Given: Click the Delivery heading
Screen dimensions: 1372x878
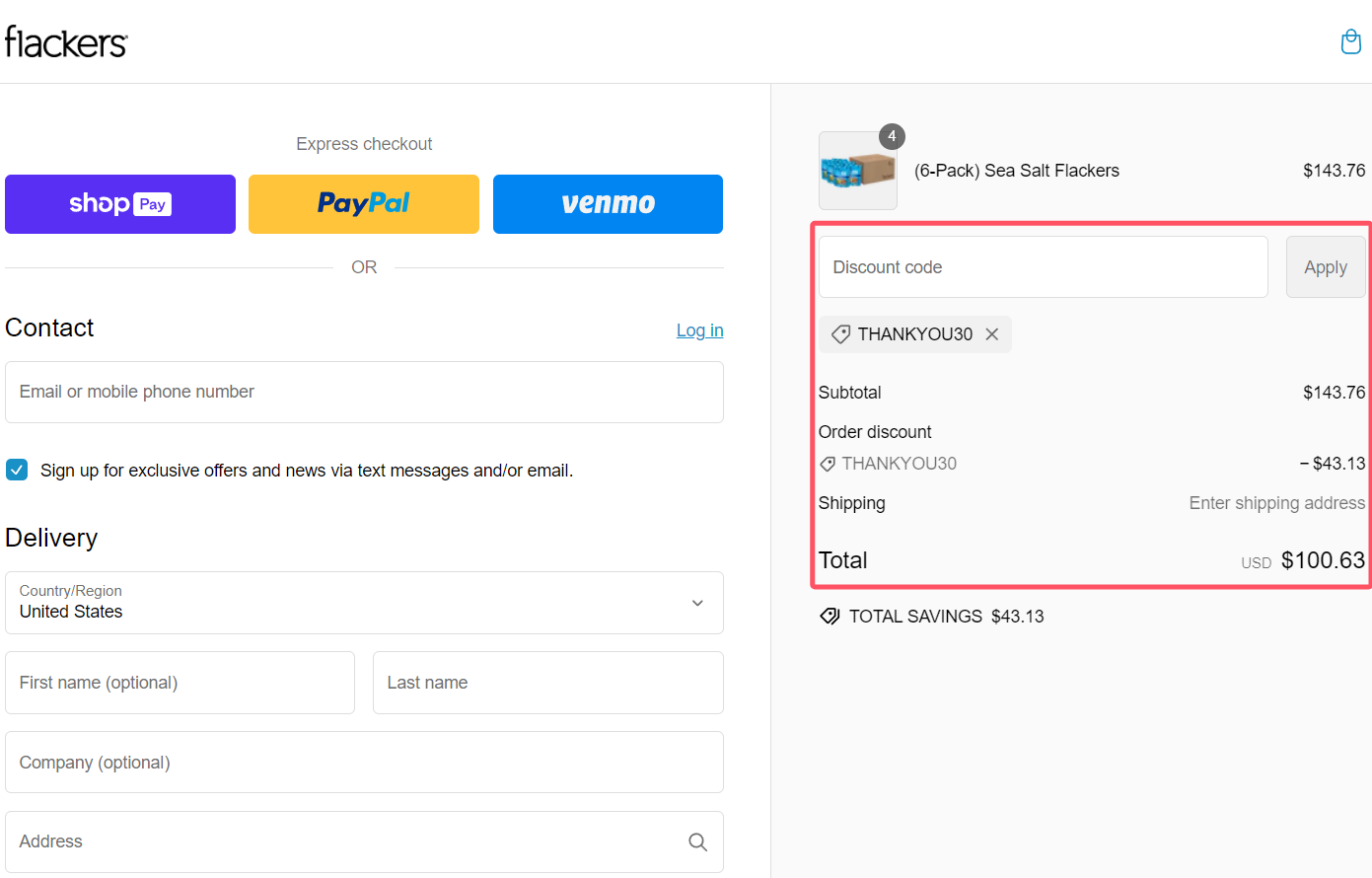Looking at the screenshot, I should (x=51, y=538).
